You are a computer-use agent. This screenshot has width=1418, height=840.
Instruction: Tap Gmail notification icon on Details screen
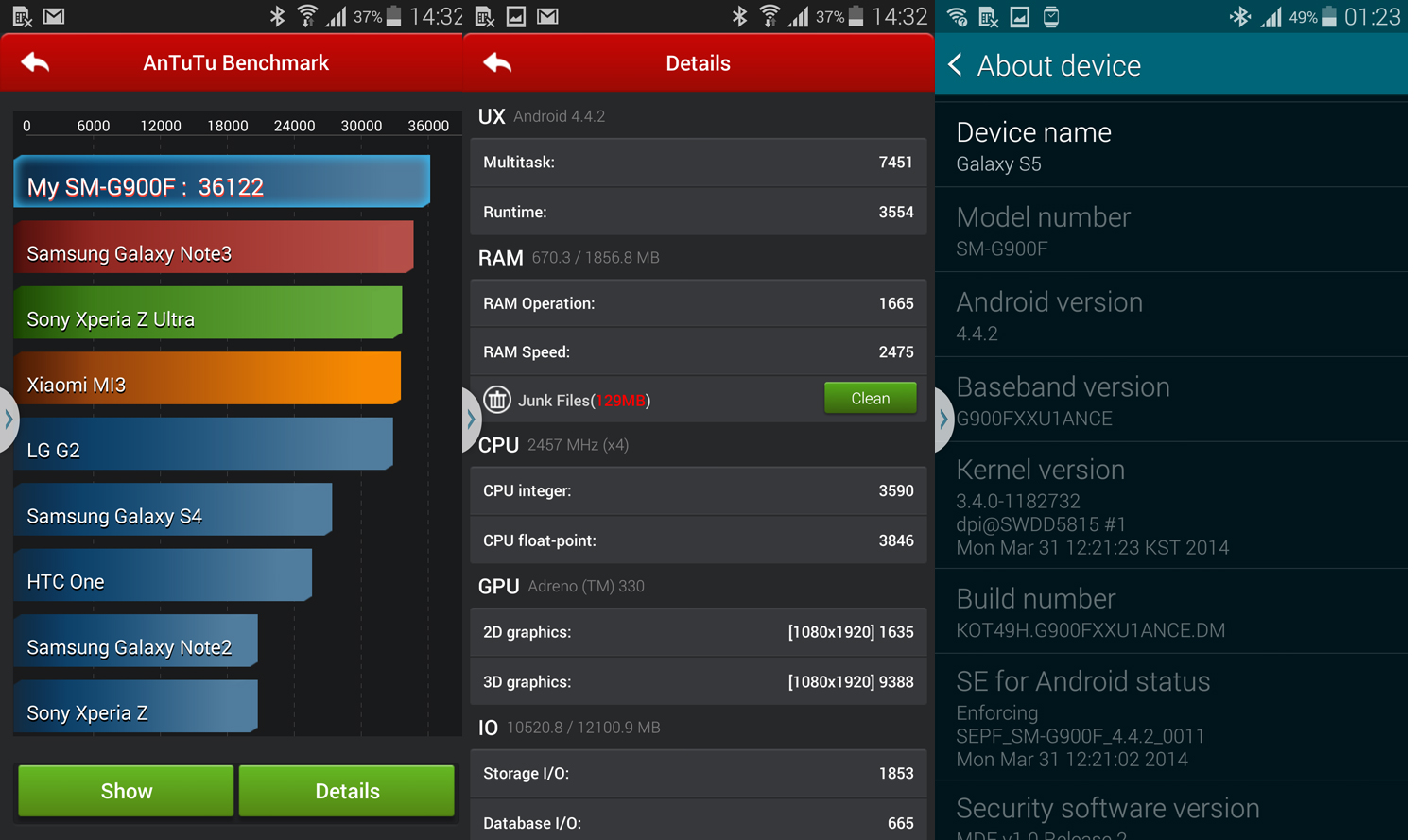(547, 16)
